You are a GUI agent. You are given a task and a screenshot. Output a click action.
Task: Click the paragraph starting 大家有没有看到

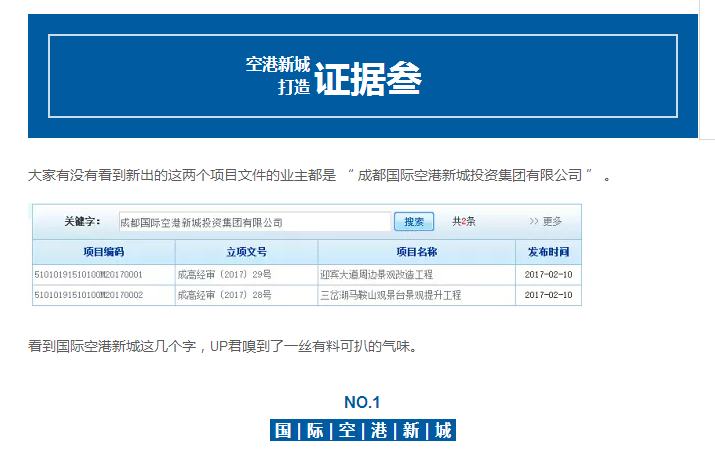(x=319, y=175)
